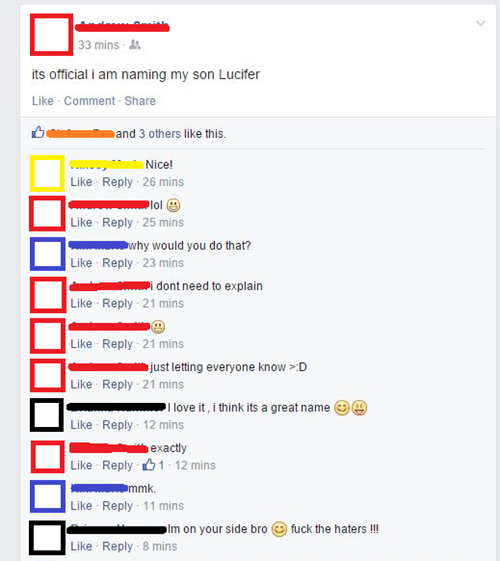This screenshot has width=500, height=561.
Task: Reply to "I love it" comment
Action: tap(117, 425)
